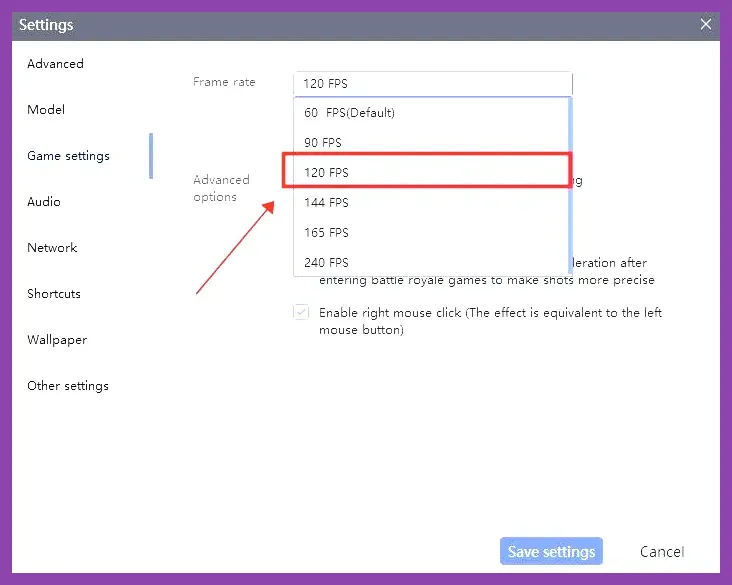
Task: Click the Save settings button
Action: [x=551, y=551]
